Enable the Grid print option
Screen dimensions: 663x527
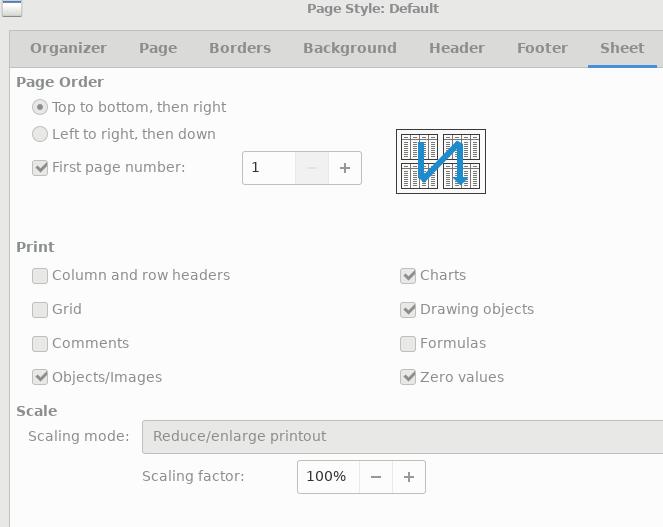point(40,309)
